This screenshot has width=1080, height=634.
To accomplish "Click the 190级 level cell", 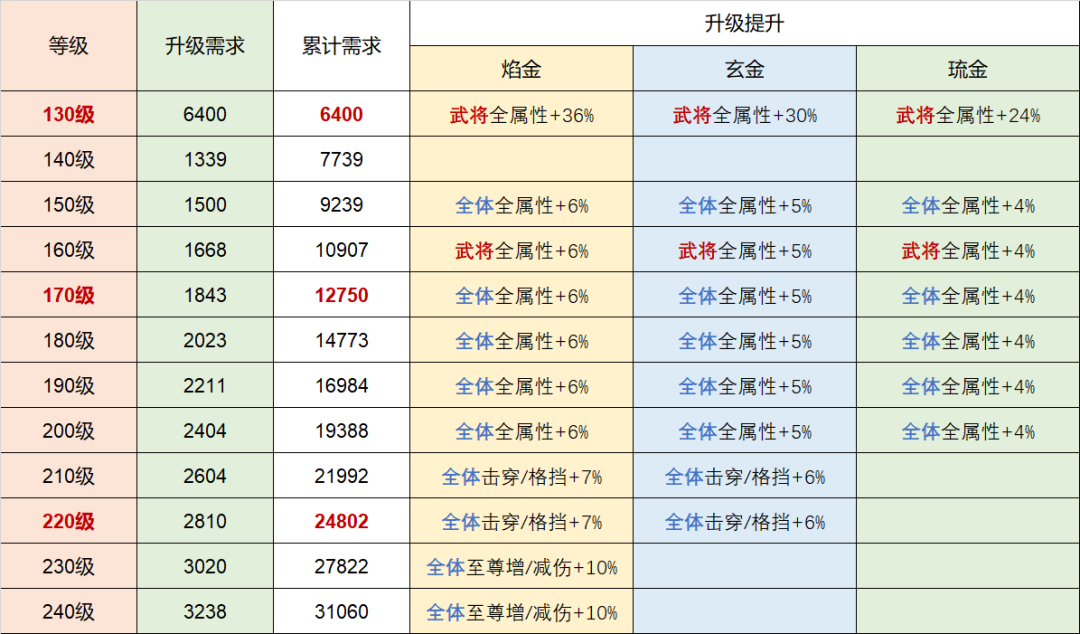I will pos(68,385).
